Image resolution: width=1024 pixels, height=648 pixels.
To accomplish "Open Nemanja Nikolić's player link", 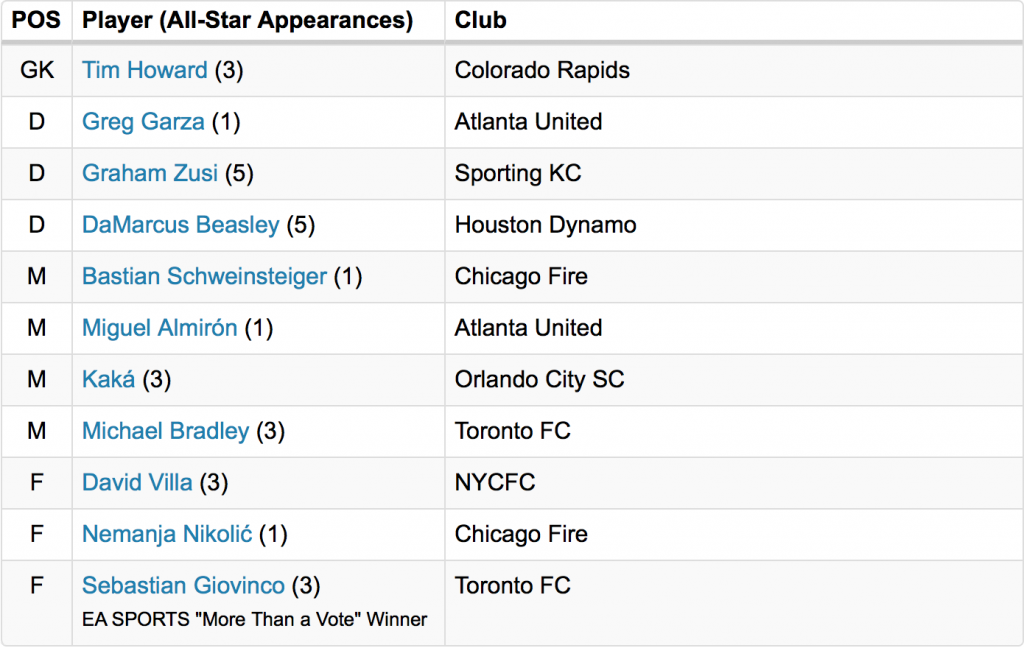I will 167,534.
